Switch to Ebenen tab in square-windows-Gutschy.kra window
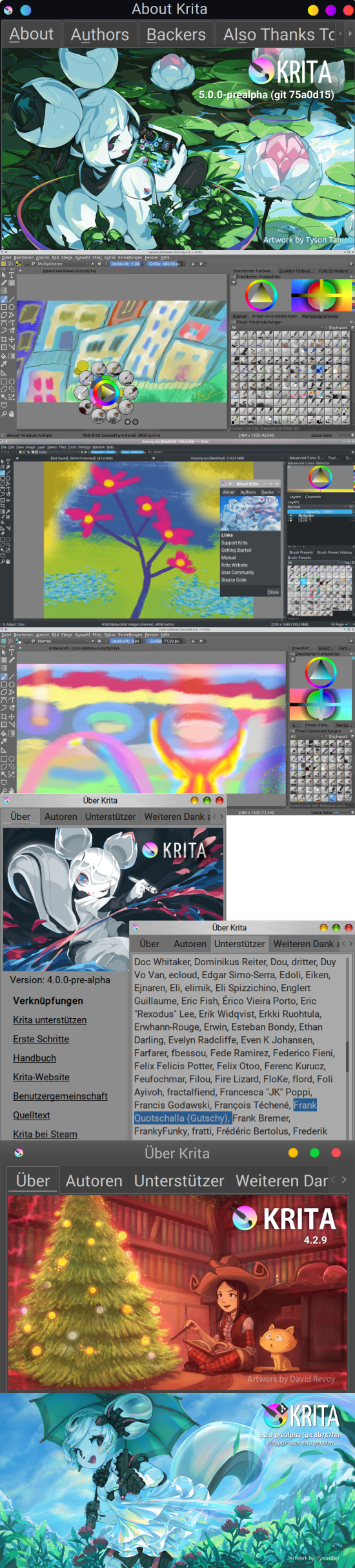The width and height of the screenshot is (355, 1568). [x=240, y=317]
